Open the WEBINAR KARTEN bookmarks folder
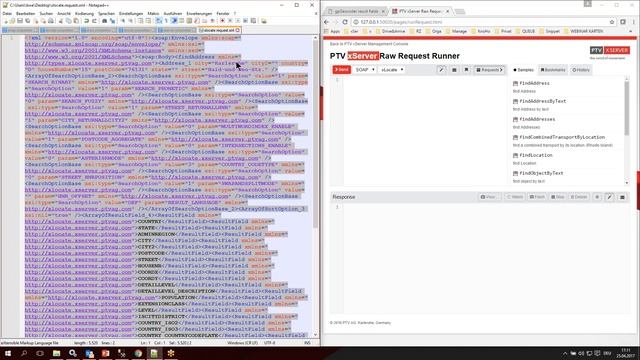 [x=583, y=31]
